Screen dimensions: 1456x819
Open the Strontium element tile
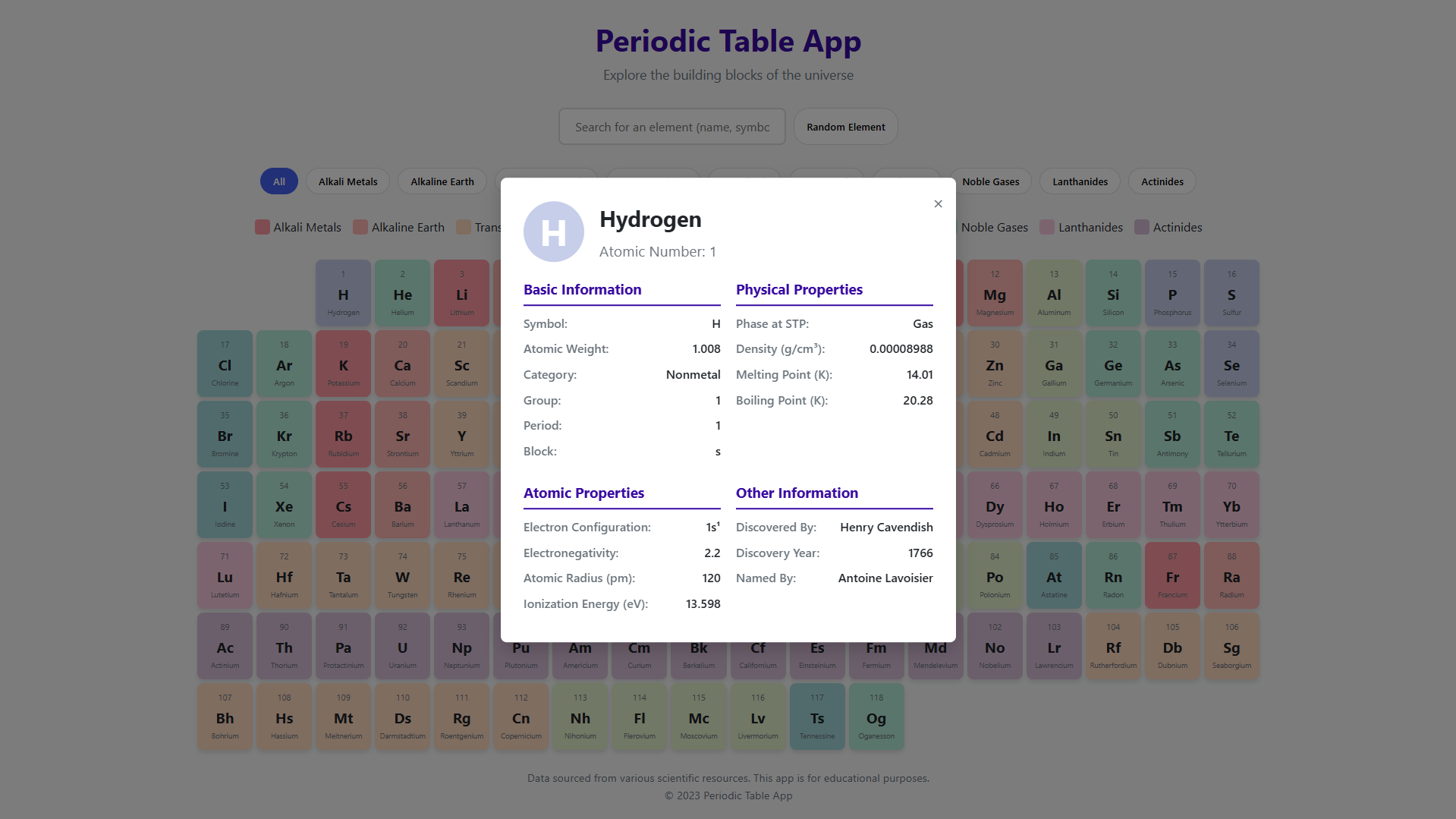click(403, 434)
